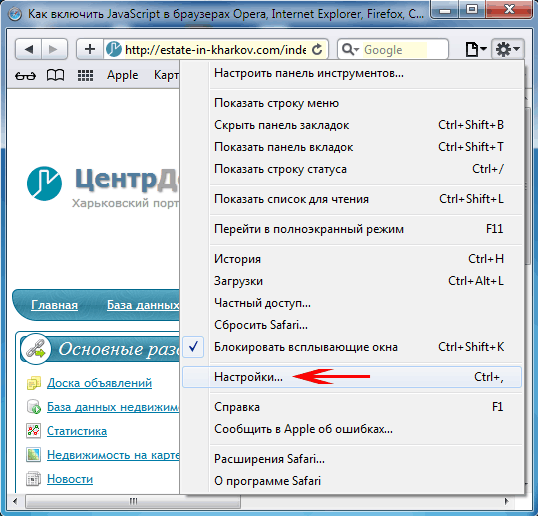The width and height of the screenshot is (538, 516).
Task: Click the URL address field
Action: click(215, 50)
